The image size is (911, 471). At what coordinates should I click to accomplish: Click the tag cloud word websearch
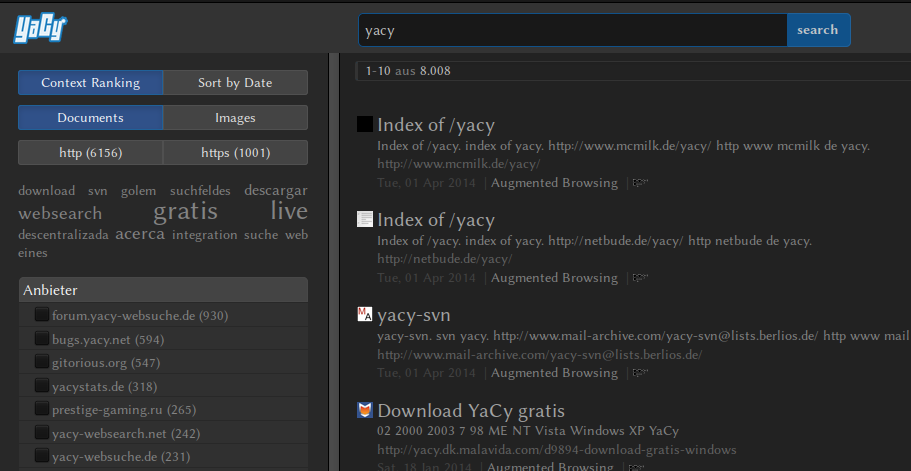(60, 213)
